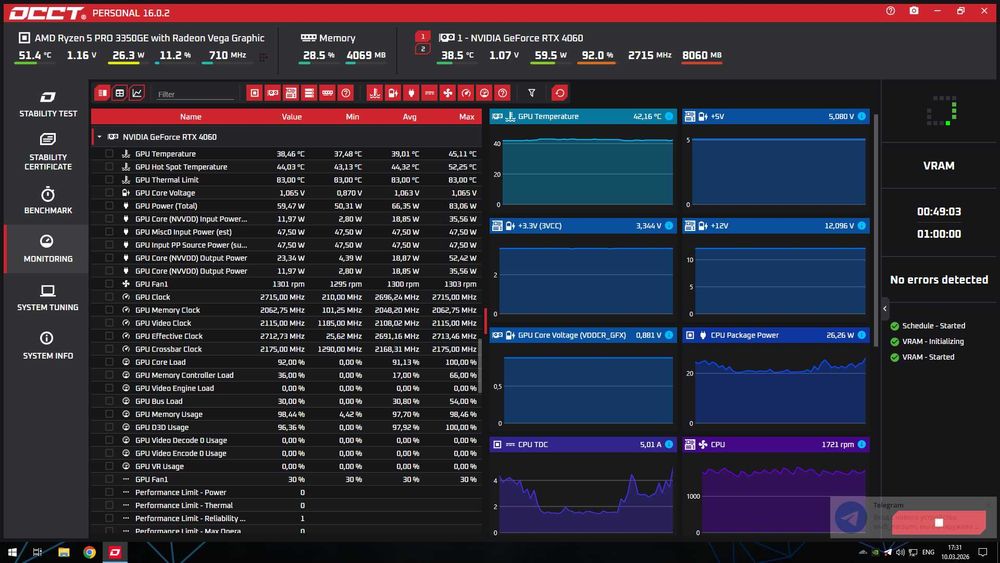
Task: Tick checkbox for GPU Memory Usage row
Action: click(109, 414)
